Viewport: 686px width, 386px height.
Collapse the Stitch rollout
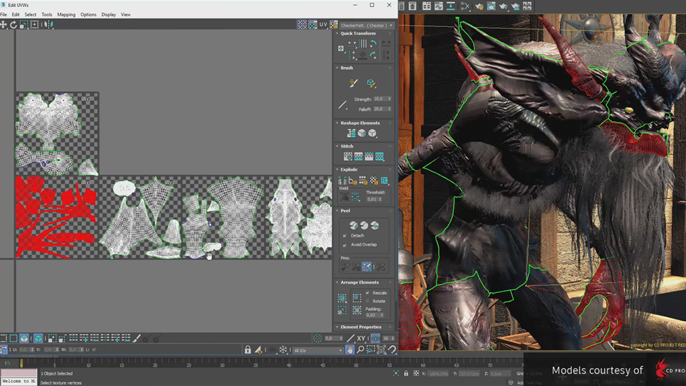coord(337,146)
